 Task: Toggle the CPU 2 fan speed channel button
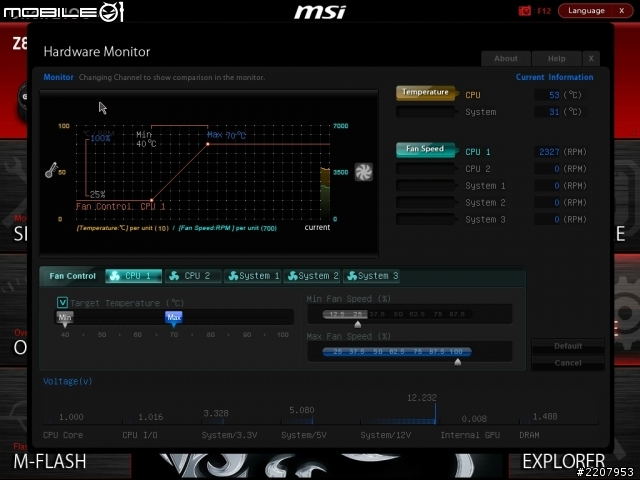[x=426, y=168]
